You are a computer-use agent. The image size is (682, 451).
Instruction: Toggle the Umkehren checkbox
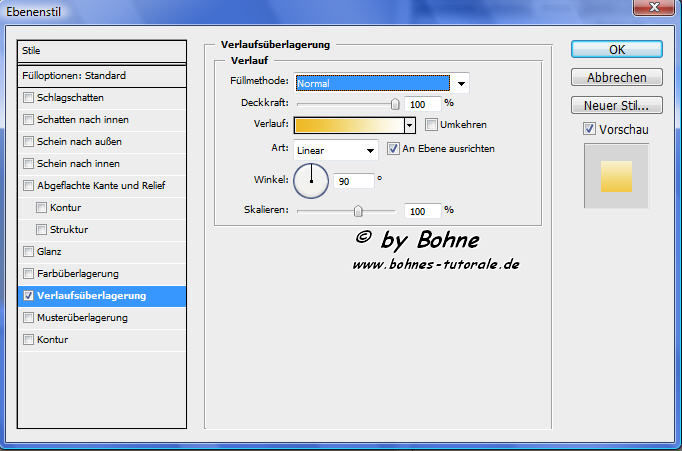(x=432, y=125)
